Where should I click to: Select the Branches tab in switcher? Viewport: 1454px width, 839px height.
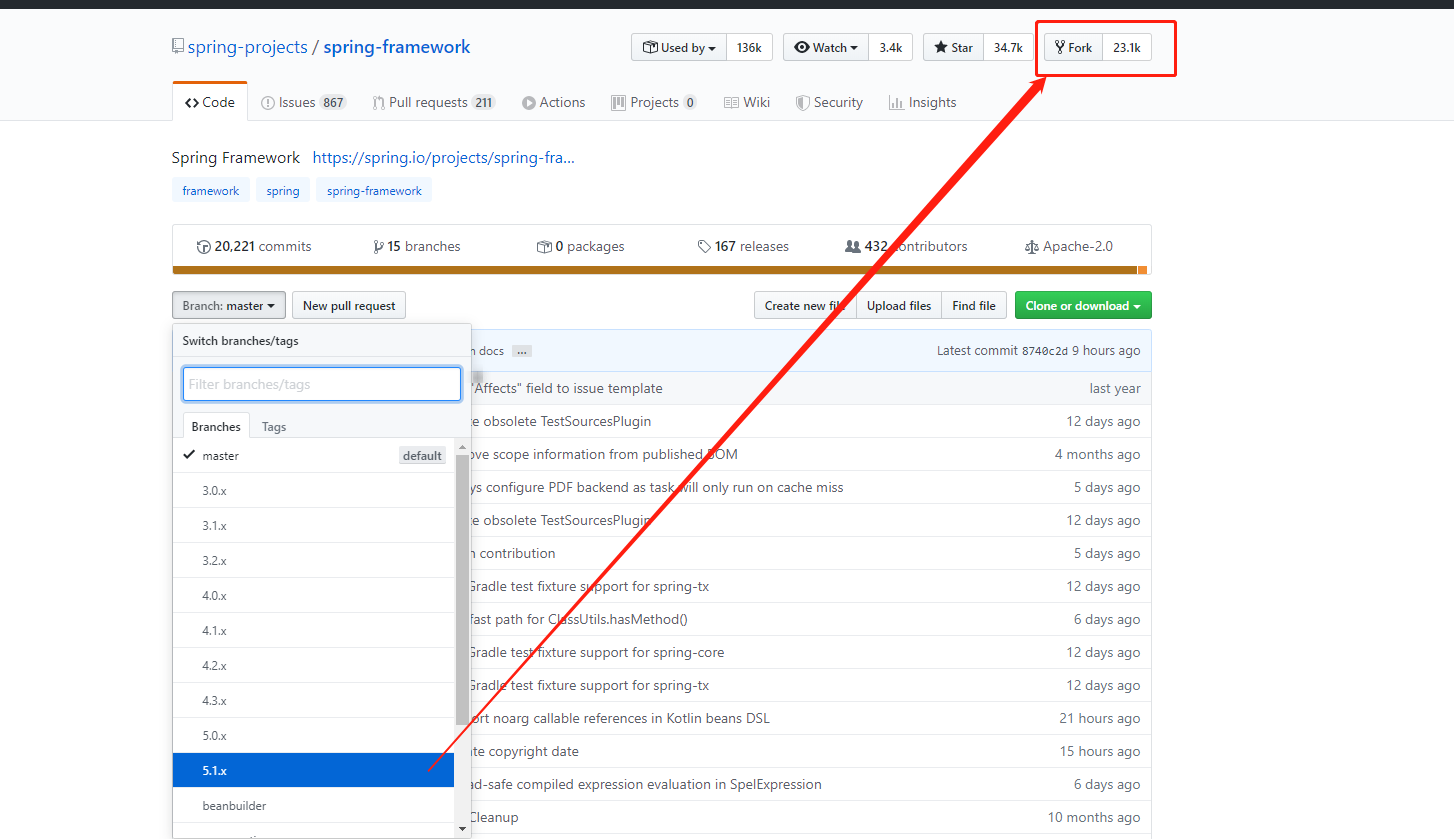(216, 426)
